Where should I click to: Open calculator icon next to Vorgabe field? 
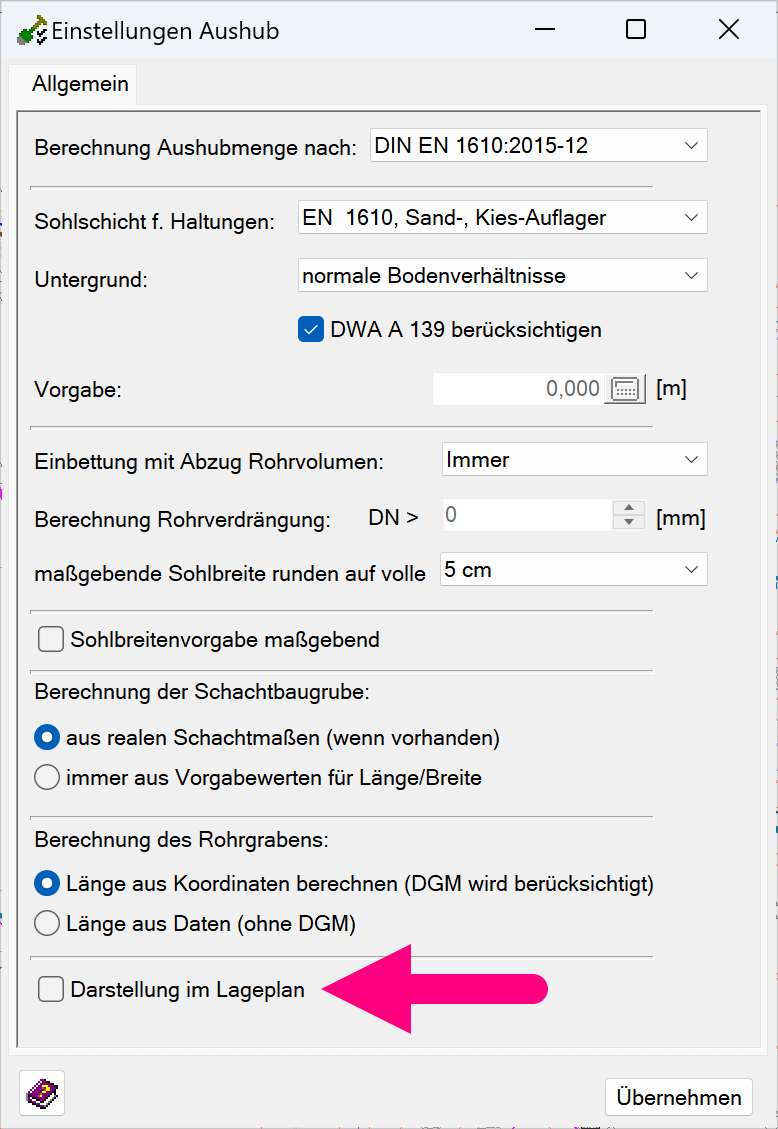point(625,389)
